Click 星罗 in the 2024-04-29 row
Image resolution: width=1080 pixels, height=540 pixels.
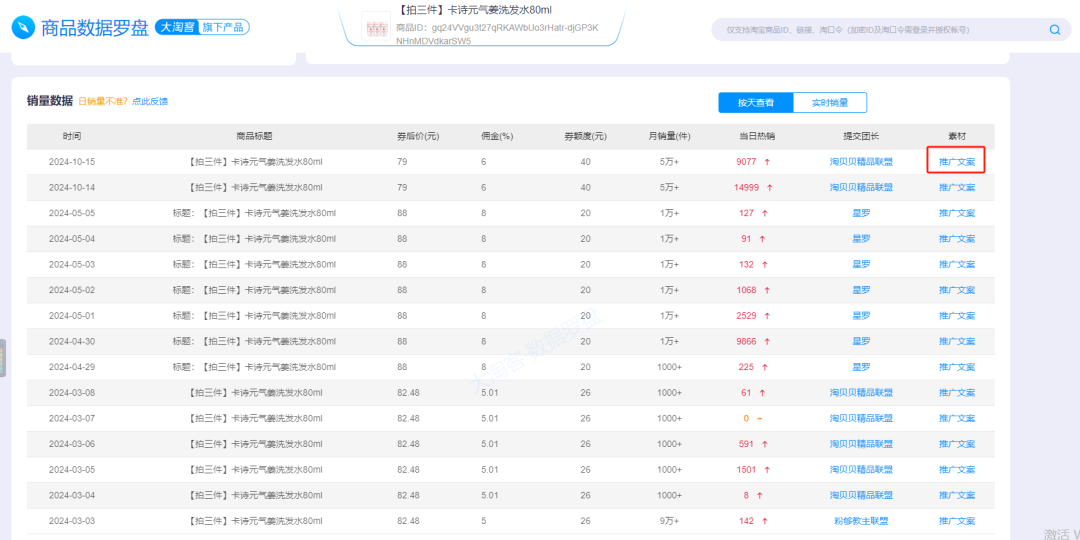861,367
